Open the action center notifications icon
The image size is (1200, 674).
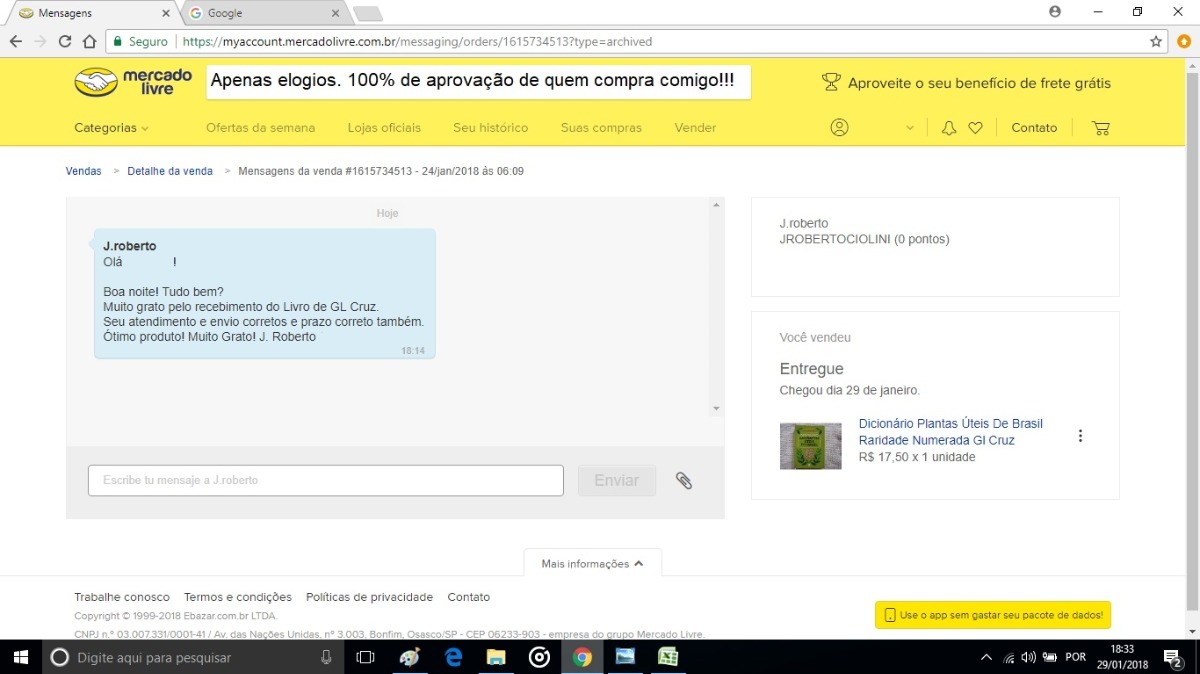pos(1175,657)
